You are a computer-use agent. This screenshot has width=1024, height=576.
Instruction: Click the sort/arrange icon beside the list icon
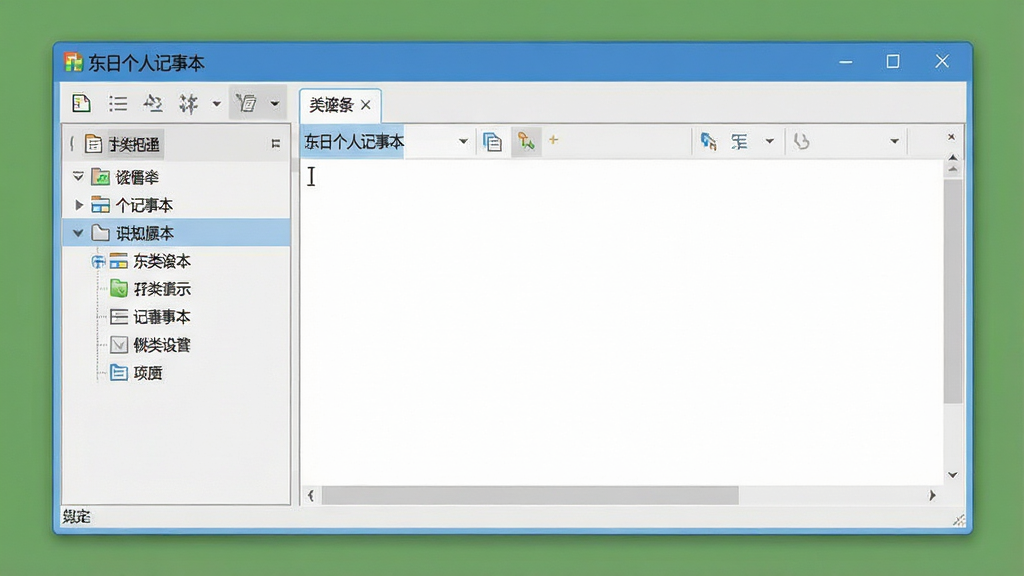pyautogui.click(x=153, y=103)
